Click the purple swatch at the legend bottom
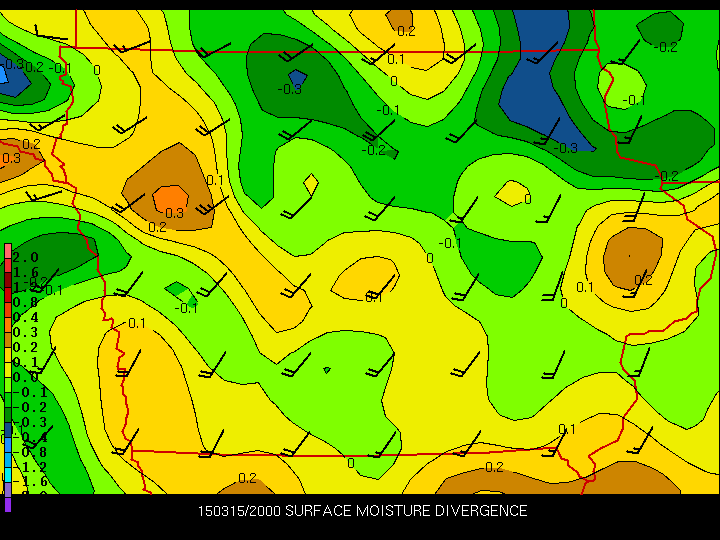 (x=8, y=504)
